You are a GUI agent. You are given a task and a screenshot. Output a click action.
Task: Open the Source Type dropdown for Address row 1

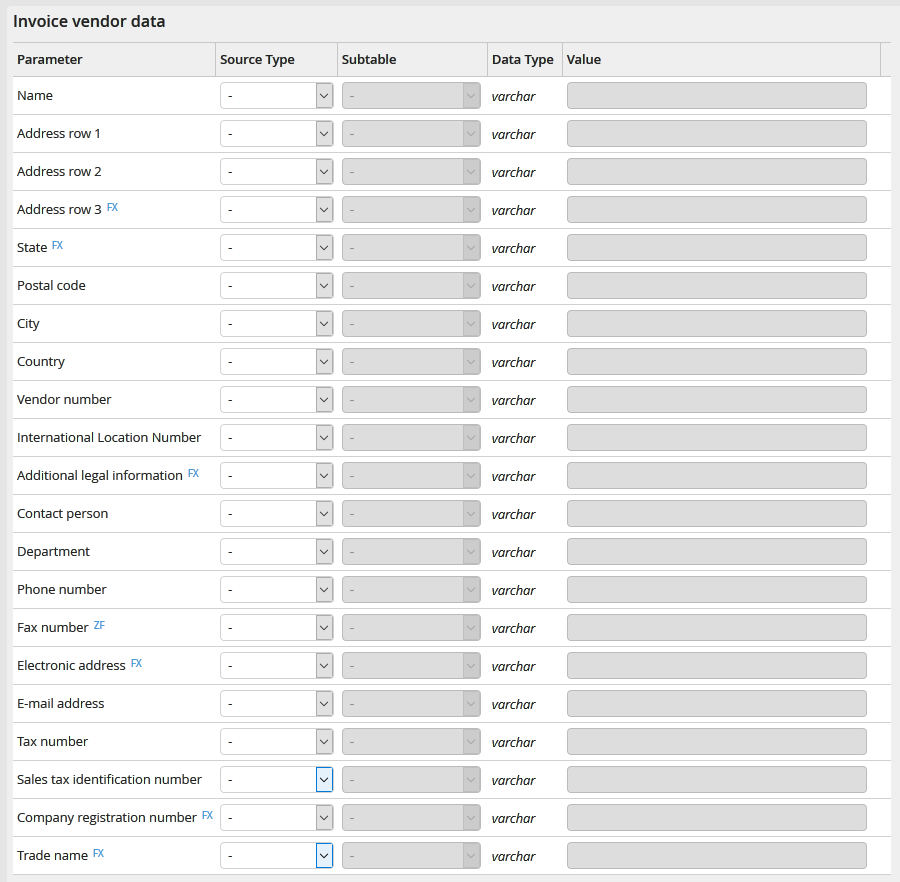pos(277,134)
